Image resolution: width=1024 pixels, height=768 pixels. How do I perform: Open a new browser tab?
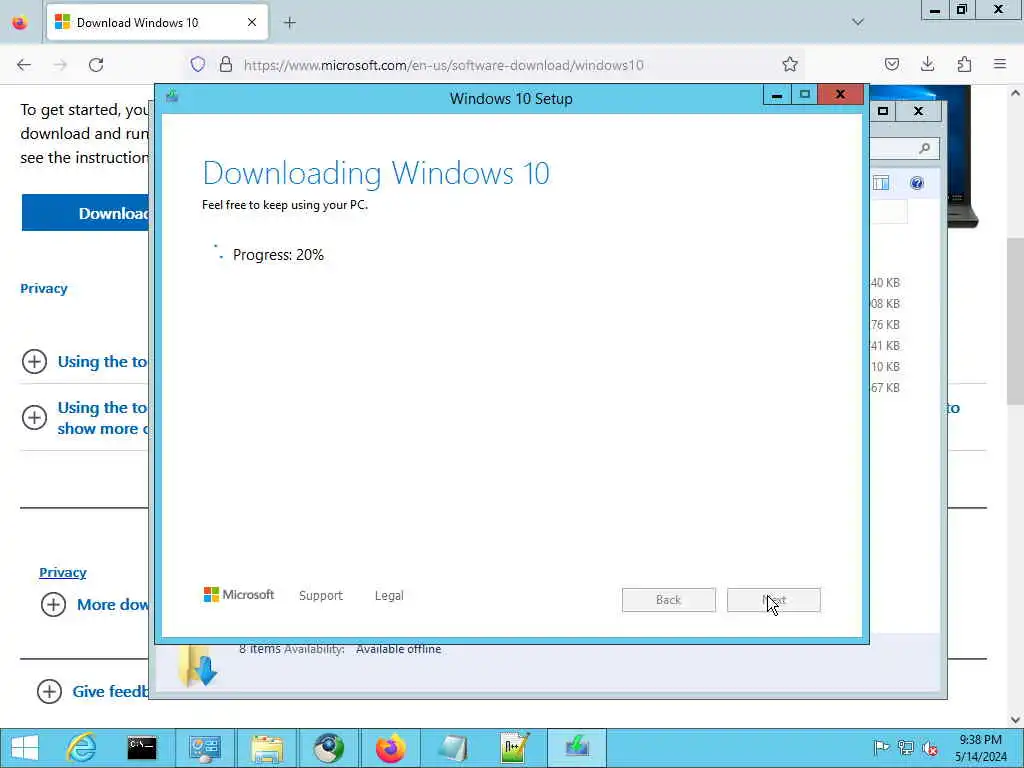[290, 23]
